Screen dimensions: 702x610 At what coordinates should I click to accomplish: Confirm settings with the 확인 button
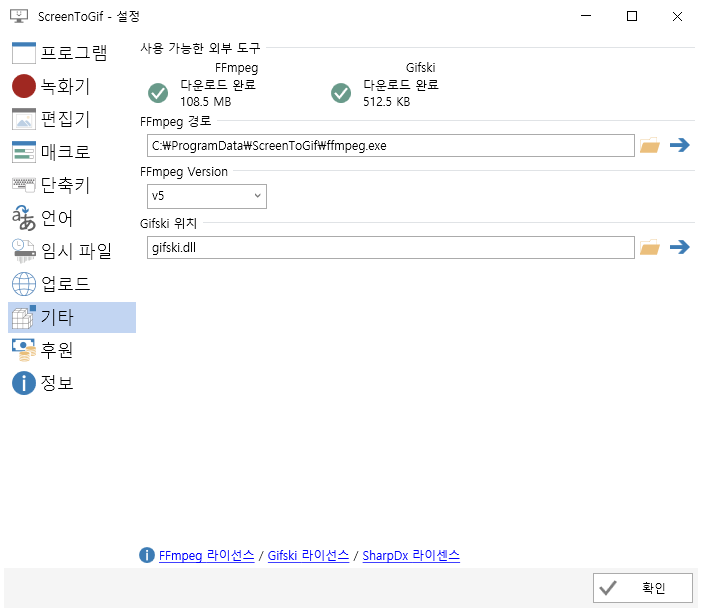(642, 588)
